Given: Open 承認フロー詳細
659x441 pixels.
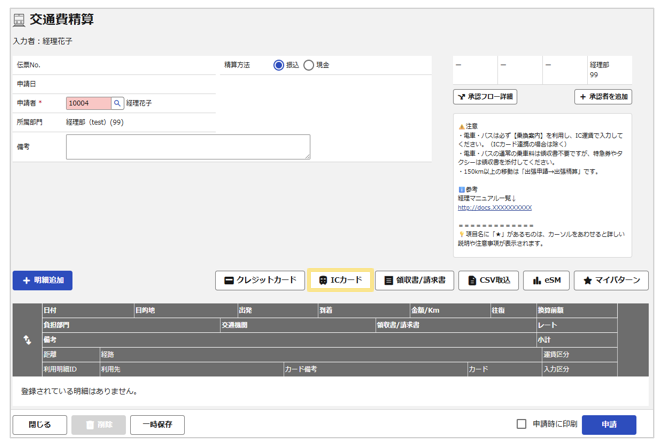Looking at the screenshot, I should [x=485, y=97].
